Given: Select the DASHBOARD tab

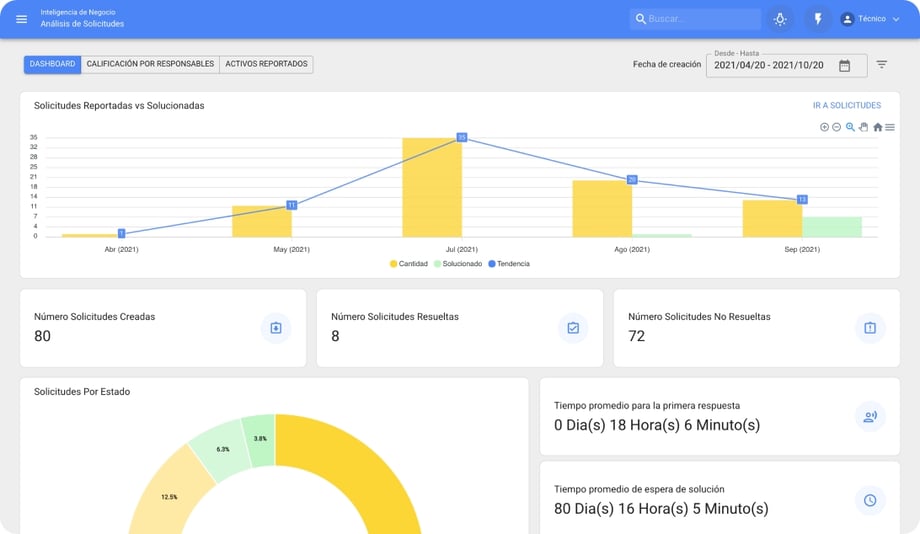Looking at the screenshot, I should pyautogui.click(x=52, y=64).
